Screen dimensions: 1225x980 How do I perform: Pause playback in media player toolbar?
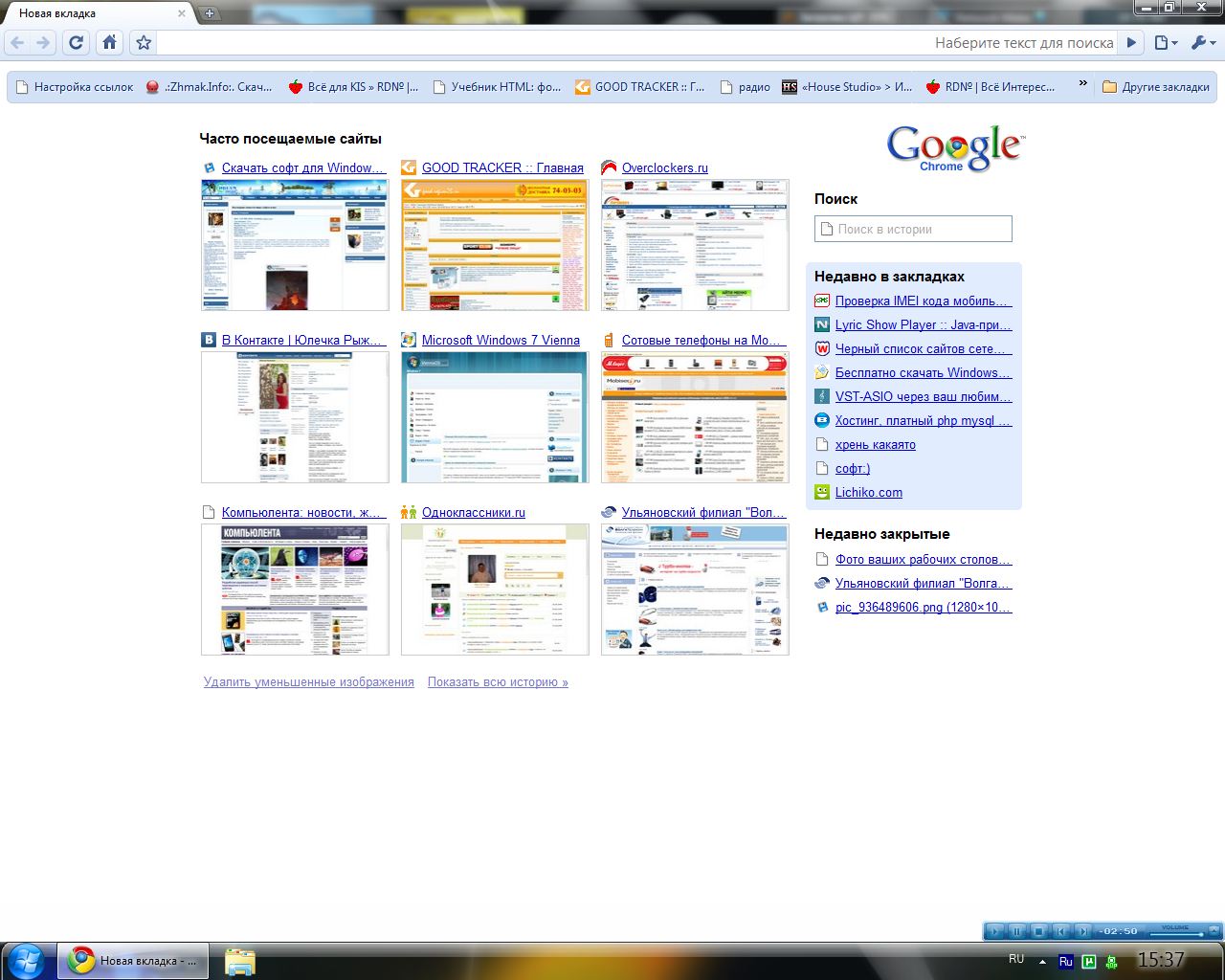tap(1017, 930)
